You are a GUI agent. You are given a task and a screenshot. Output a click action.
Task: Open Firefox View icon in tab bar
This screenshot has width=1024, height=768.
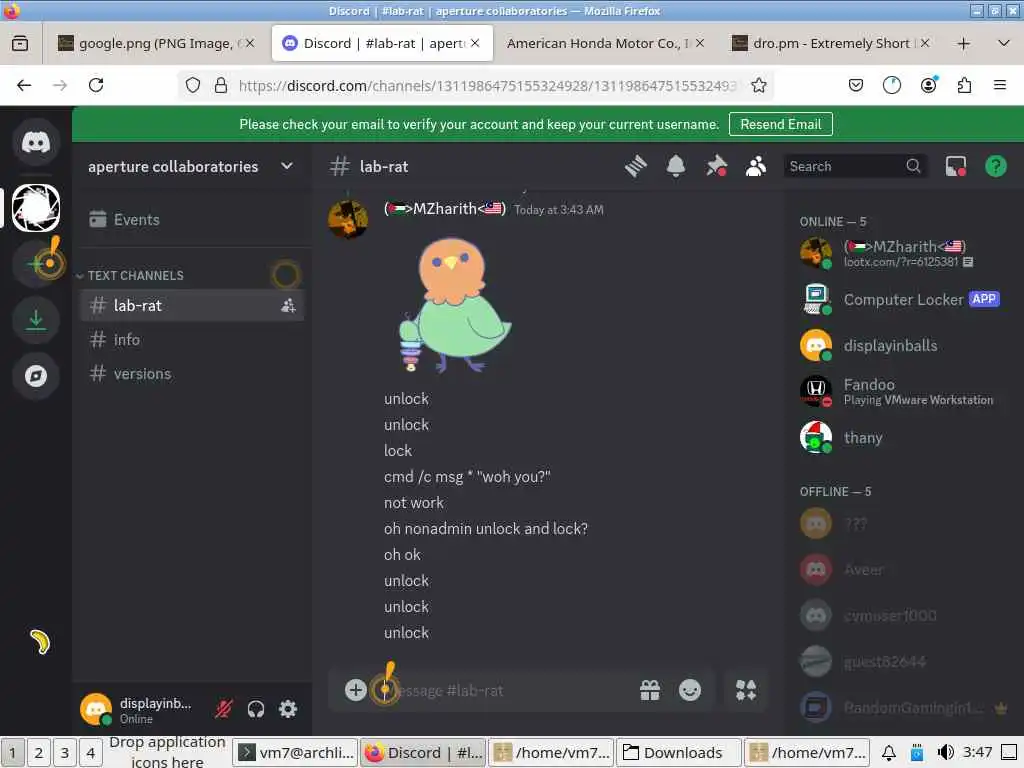click(x=20, y=44)
